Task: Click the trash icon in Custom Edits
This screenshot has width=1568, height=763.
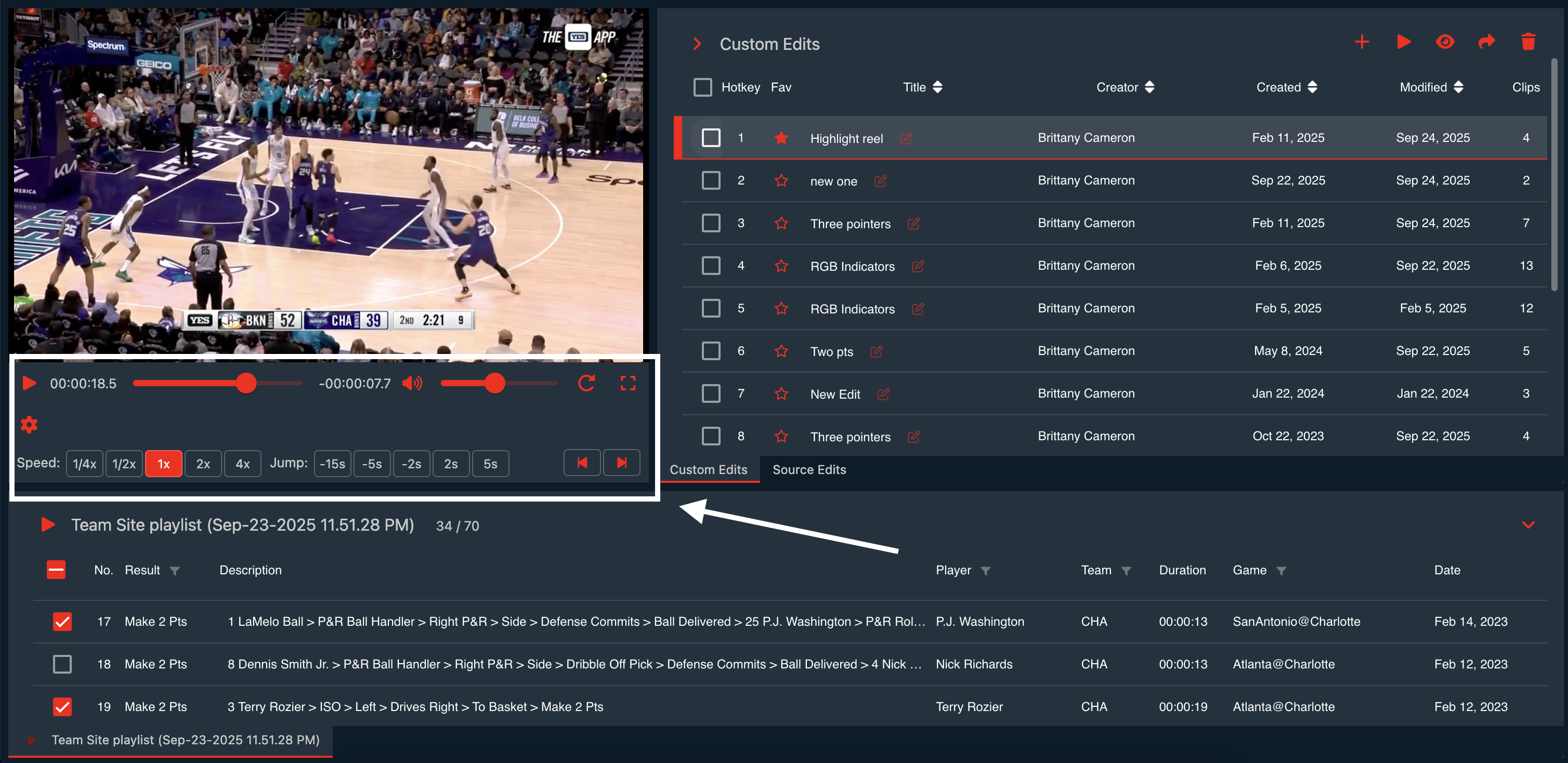Action: [x=1528, y=42]
